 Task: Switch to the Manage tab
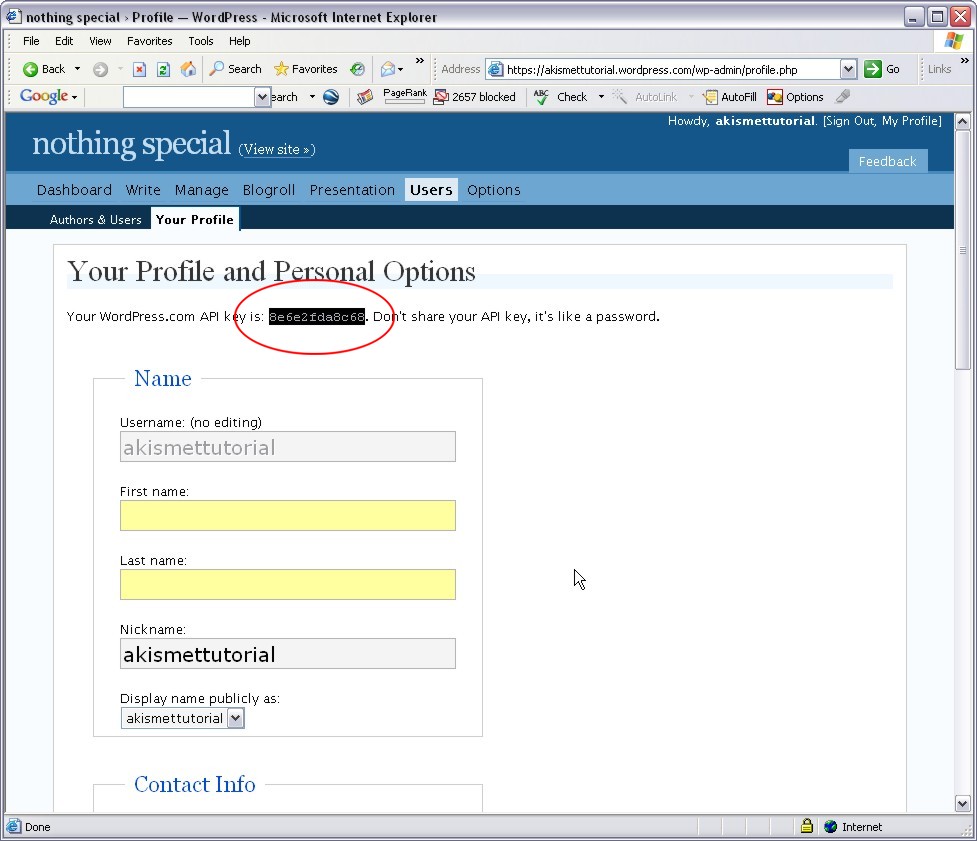pyautogui.click(x=202, y=190)
